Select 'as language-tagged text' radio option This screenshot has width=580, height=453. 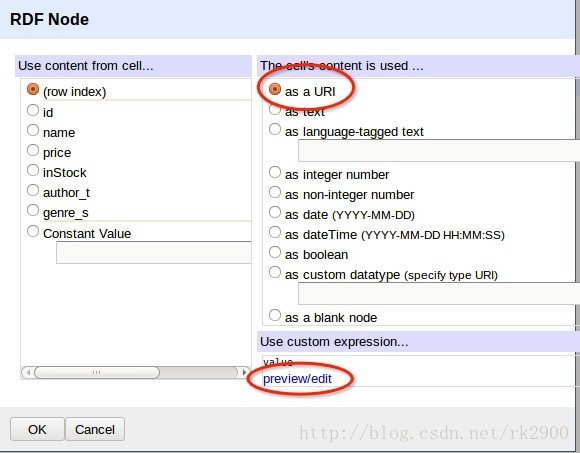tap(275, 129)
